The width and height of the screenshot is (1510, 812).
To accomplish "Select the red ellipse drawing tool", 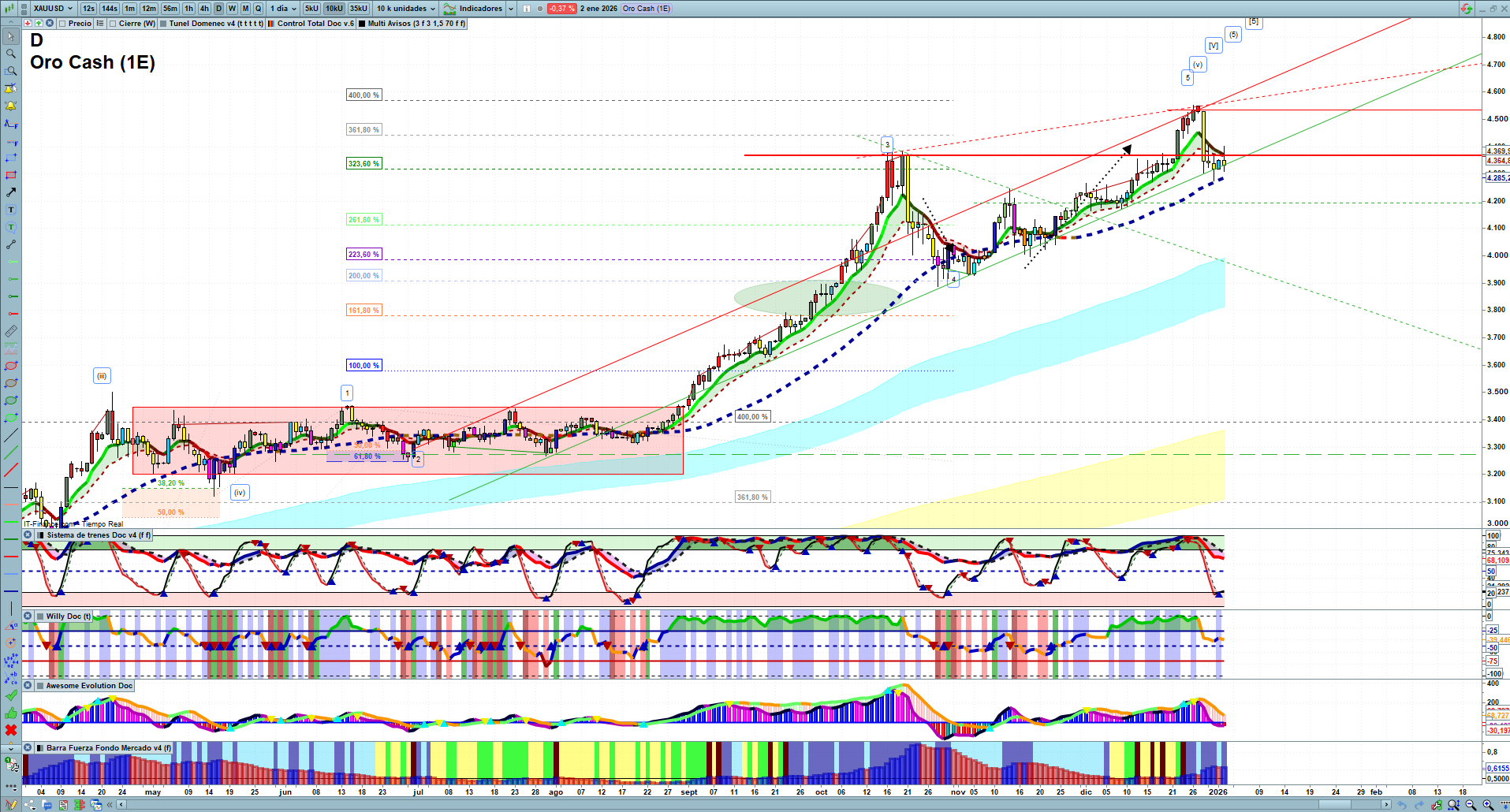I will point(11,366).
